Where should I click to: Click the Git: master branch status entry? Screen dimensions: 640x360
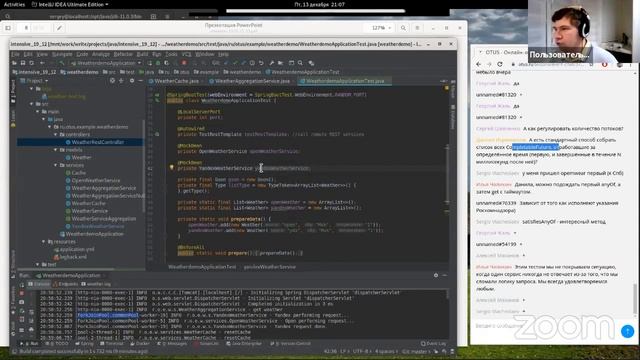coord(416,351)
